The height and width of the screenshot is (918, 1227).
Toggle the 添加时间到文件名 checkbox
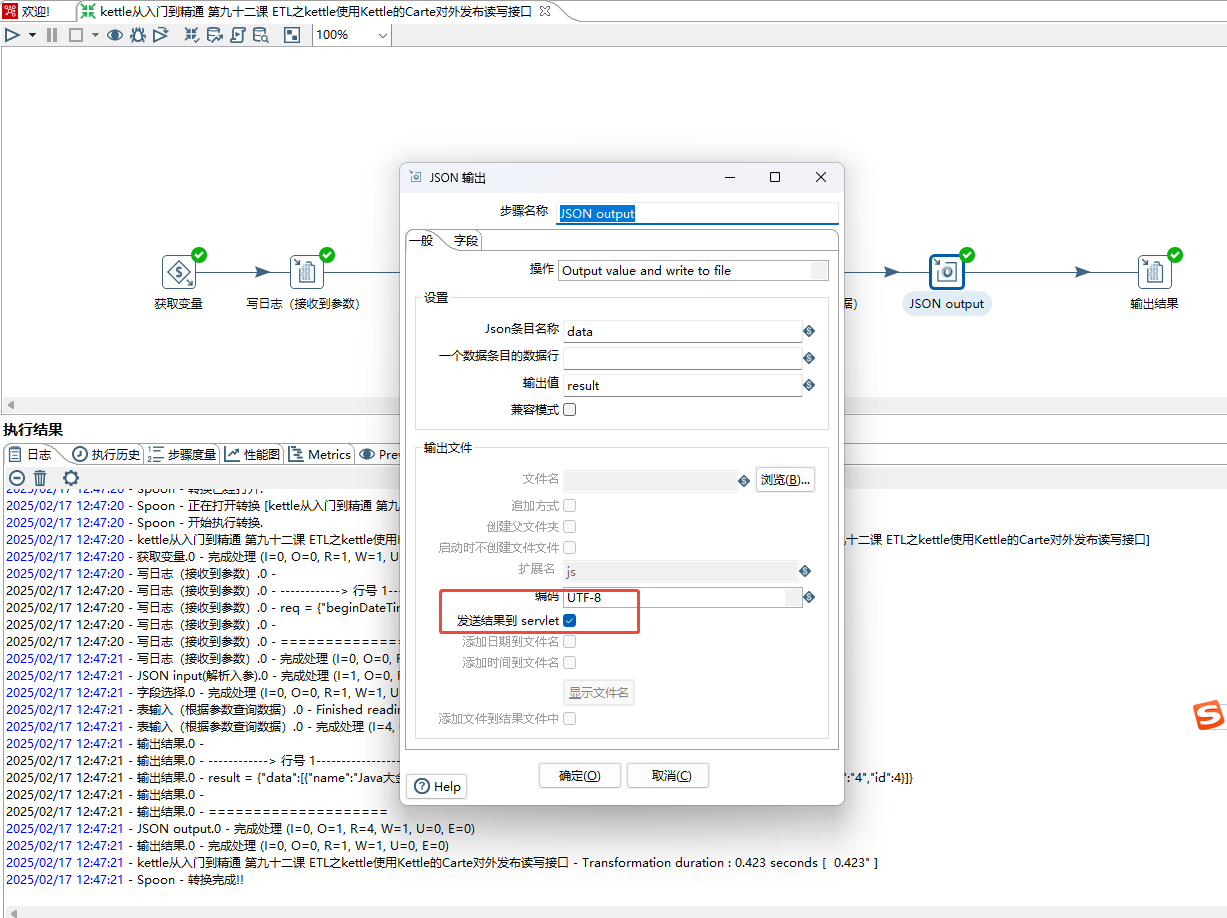570,662
